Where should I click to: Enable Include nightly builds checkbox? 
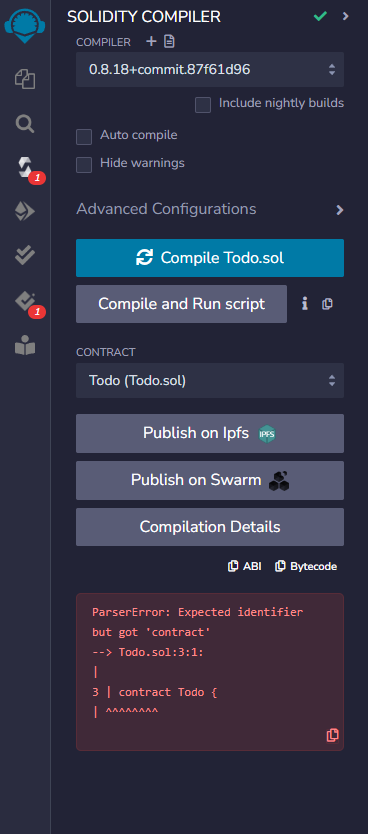[203, 105]
